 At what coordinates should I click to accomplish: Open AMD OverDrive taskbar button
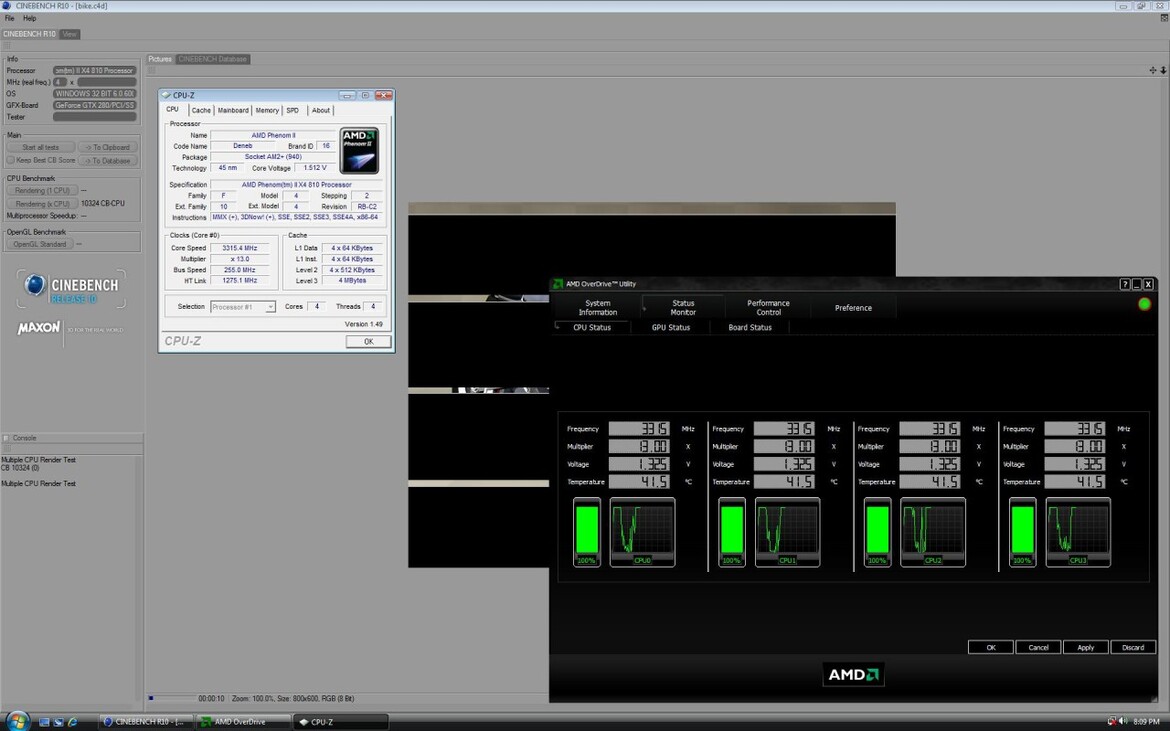(x=243, y=722)
